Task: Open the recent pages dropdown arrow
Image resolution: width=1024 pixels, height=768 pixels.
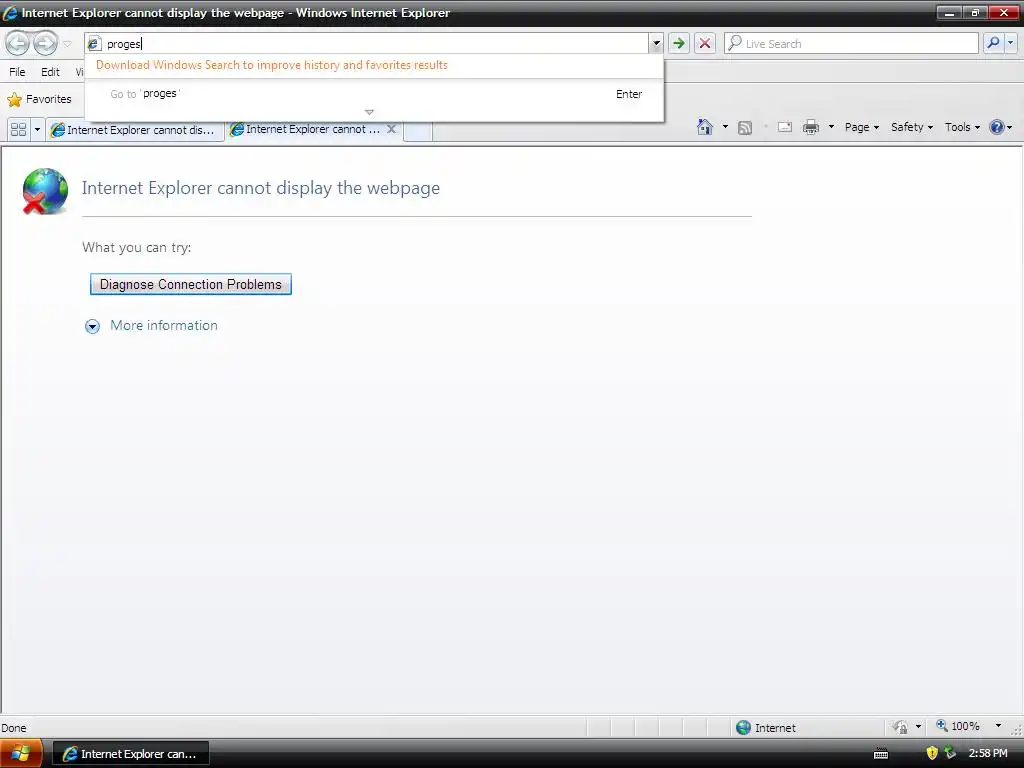Action: click(67, 44)
